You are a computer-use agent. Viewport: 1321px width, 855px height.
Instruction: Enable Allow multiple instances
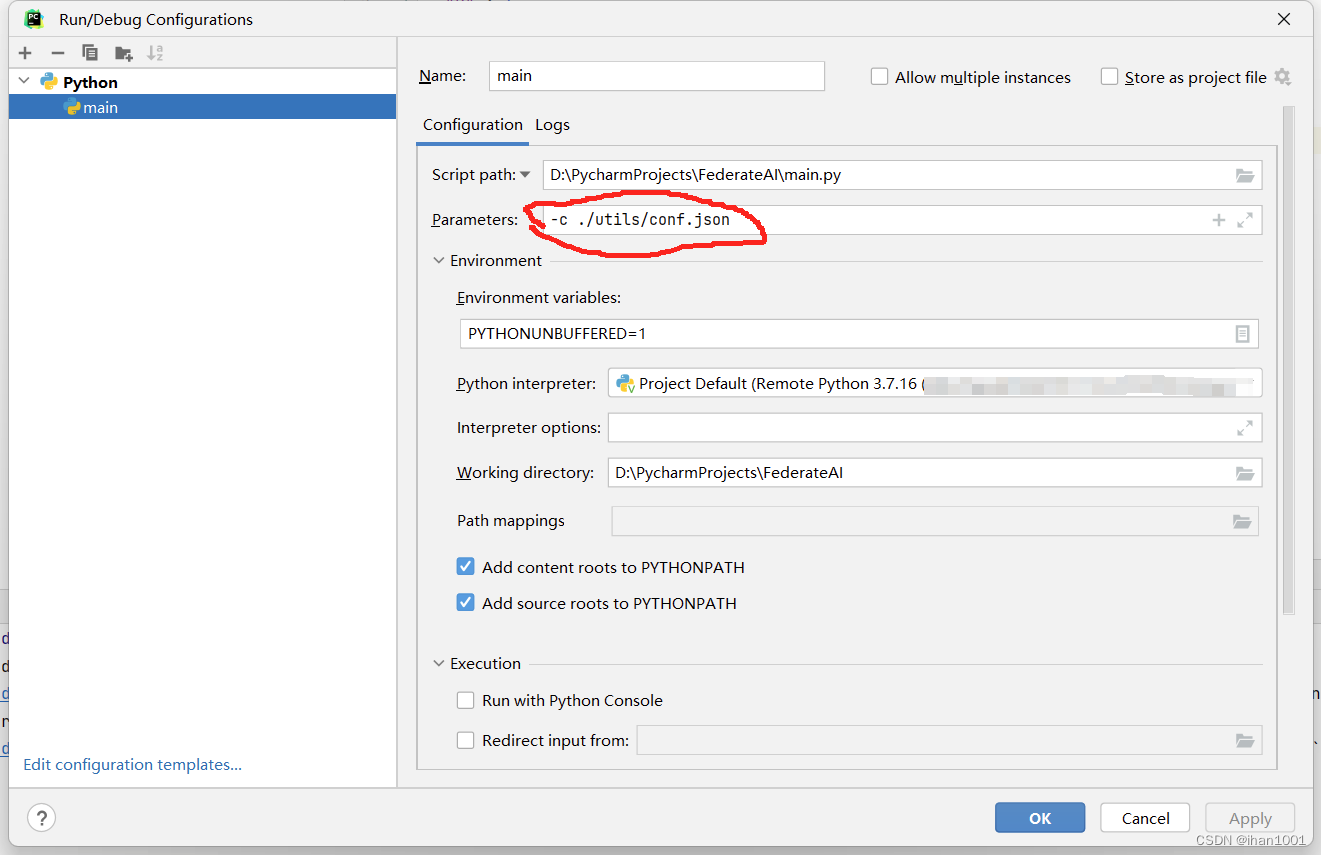tap(879, 77)
